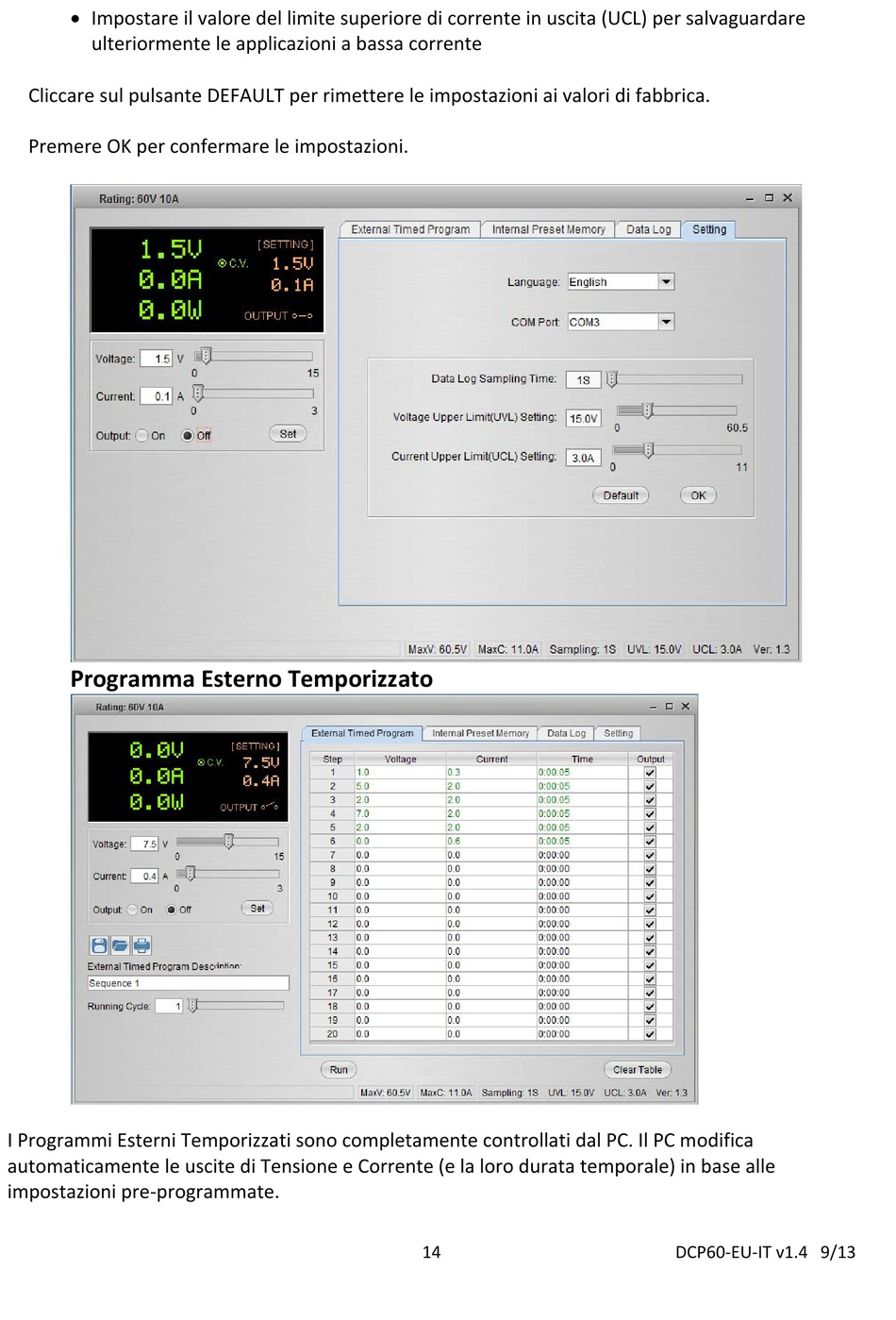Click the Set button in lower window
Image resolution: width=896 pixels, height=1320 pixels.
(x=257, y=908)
